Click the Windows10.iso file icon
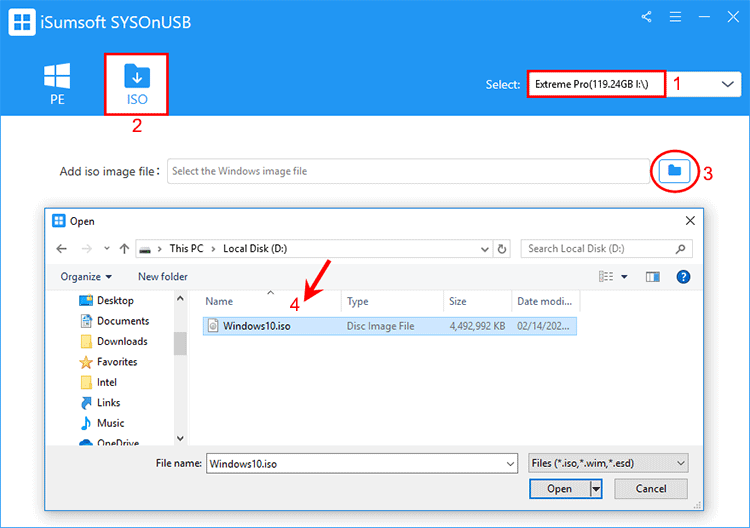 tap(213, 326)
